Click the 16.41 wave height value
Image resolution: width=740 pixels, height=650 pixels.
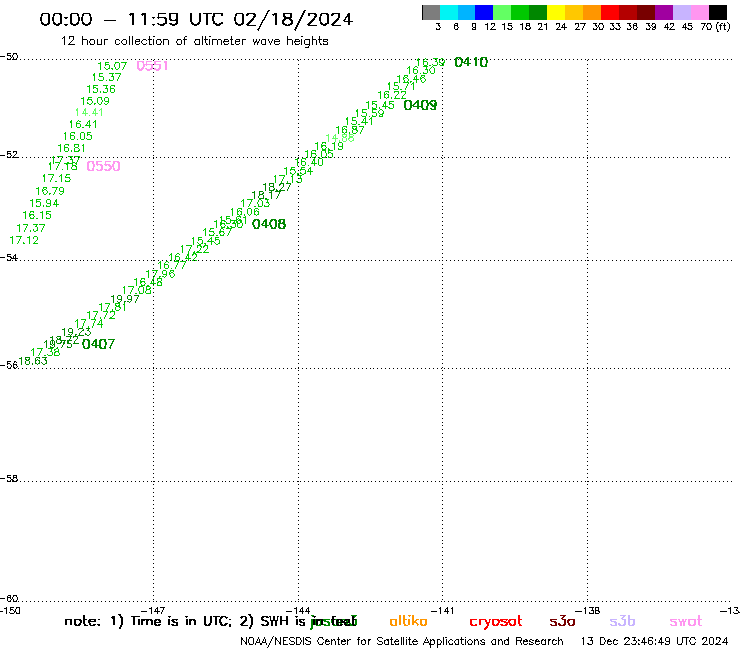point(83,124)
